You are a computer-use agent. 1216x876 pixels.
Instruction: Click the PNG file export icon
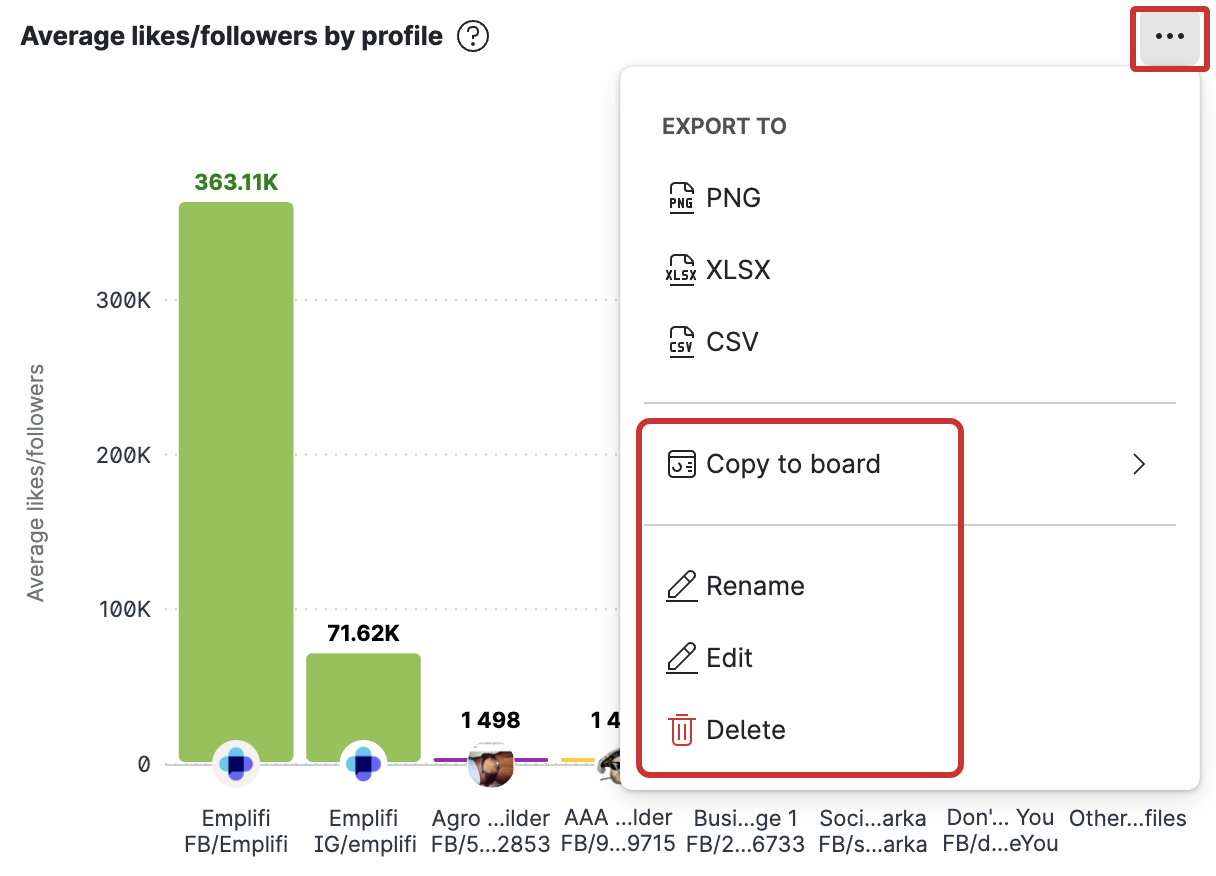[681, 198]
